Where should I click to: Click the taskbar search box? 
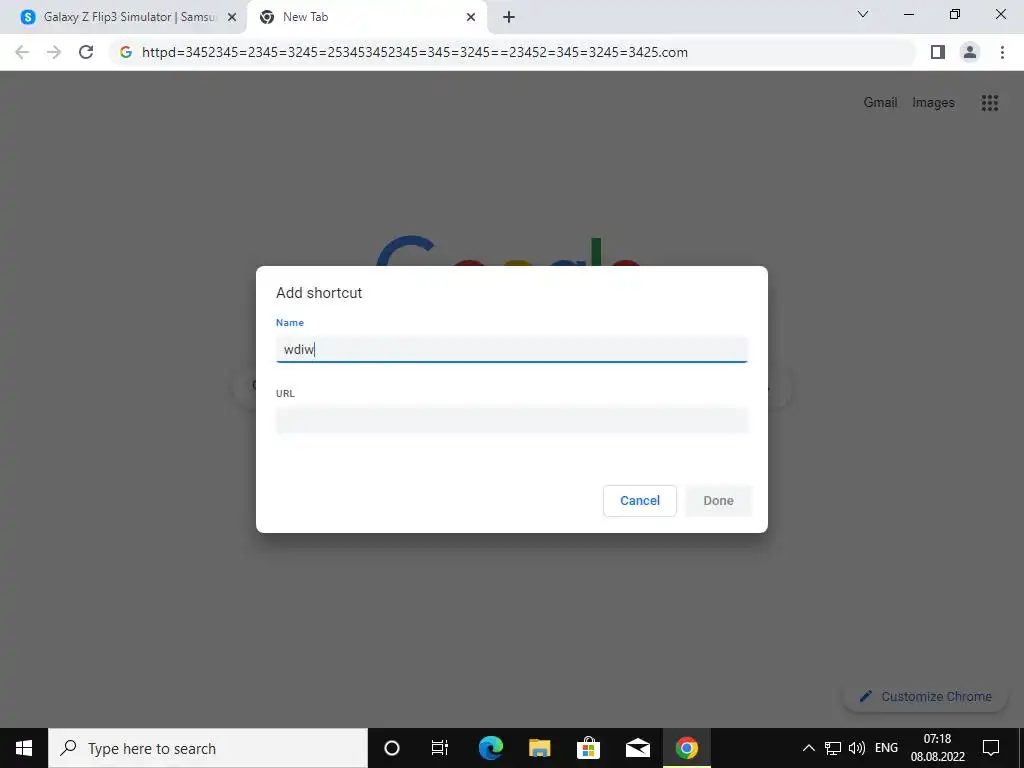(x=208, y=748)
